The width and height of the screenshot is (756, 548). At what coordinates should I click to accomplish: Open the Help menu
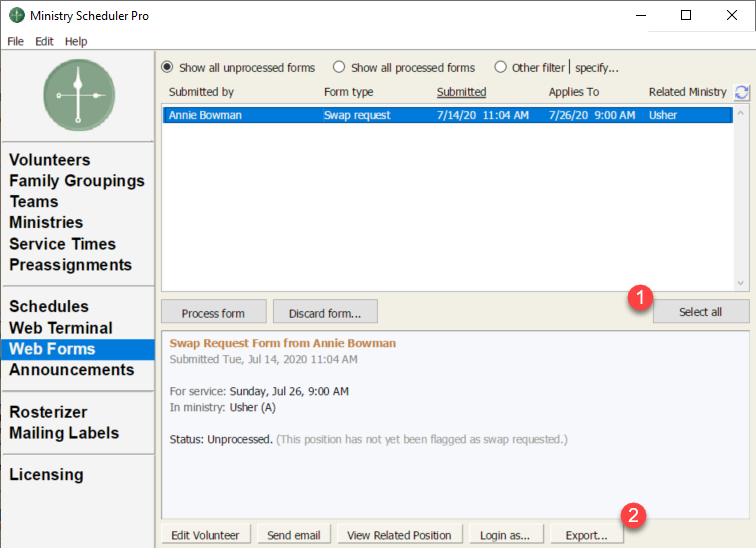[76, 41]
